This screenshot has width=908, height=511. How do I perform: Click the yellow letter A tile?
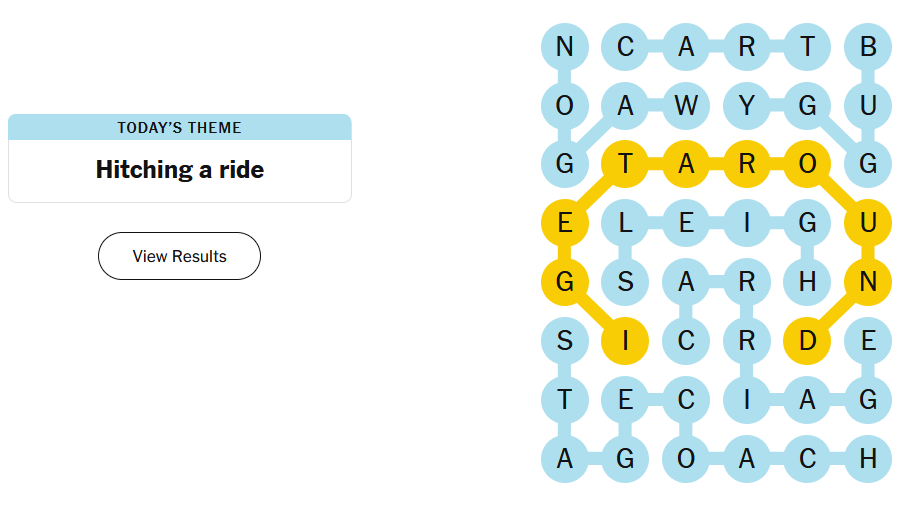(x=686, y=164)
